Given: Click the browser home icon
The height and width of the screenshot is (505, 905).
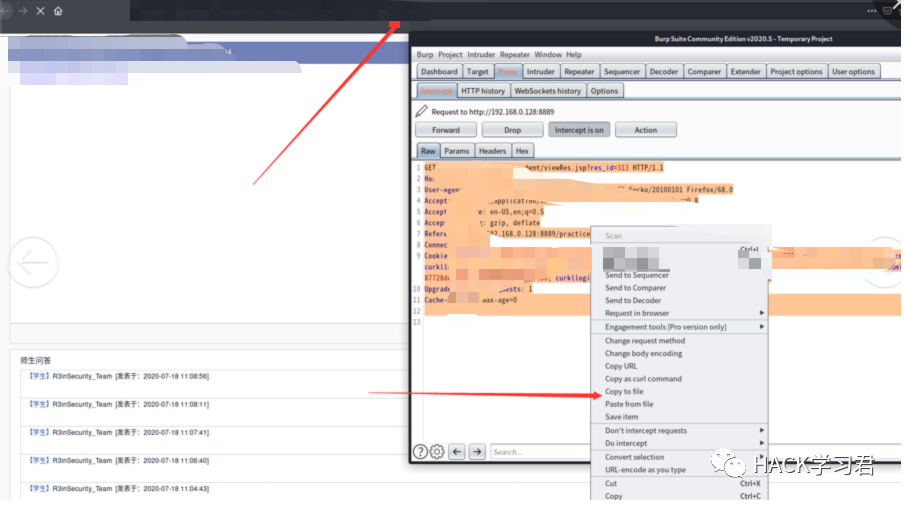Looking at the screenshot, I should (58, 11).
